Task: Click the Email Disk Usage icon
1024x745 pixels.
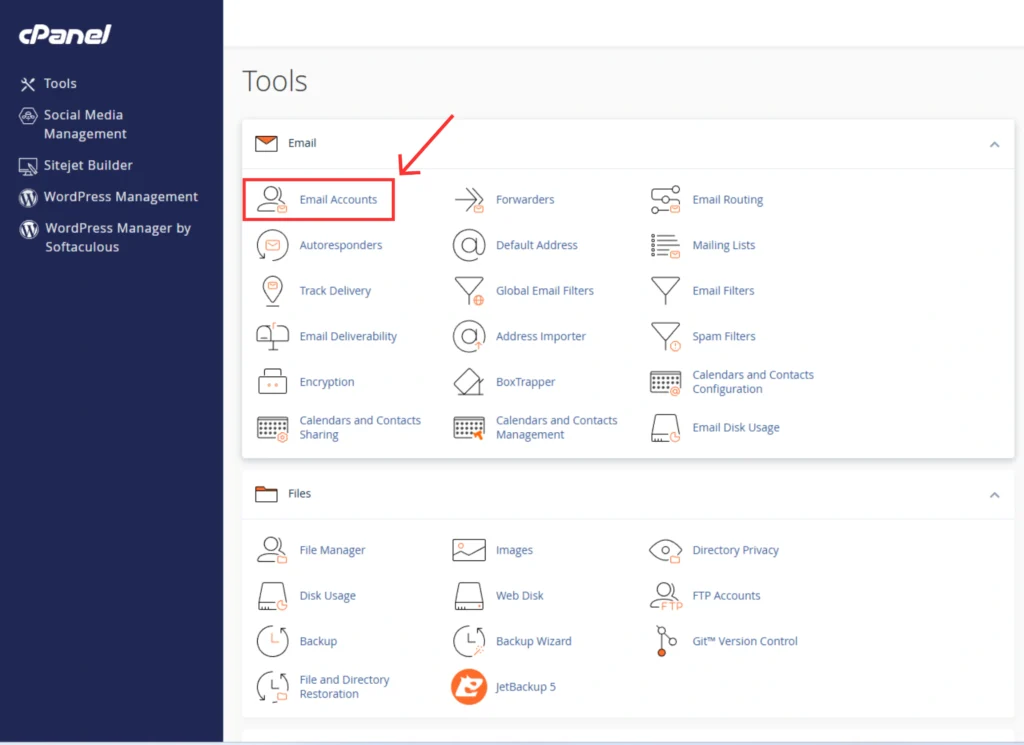Action: pyautogui.click(x=665, y=428)
